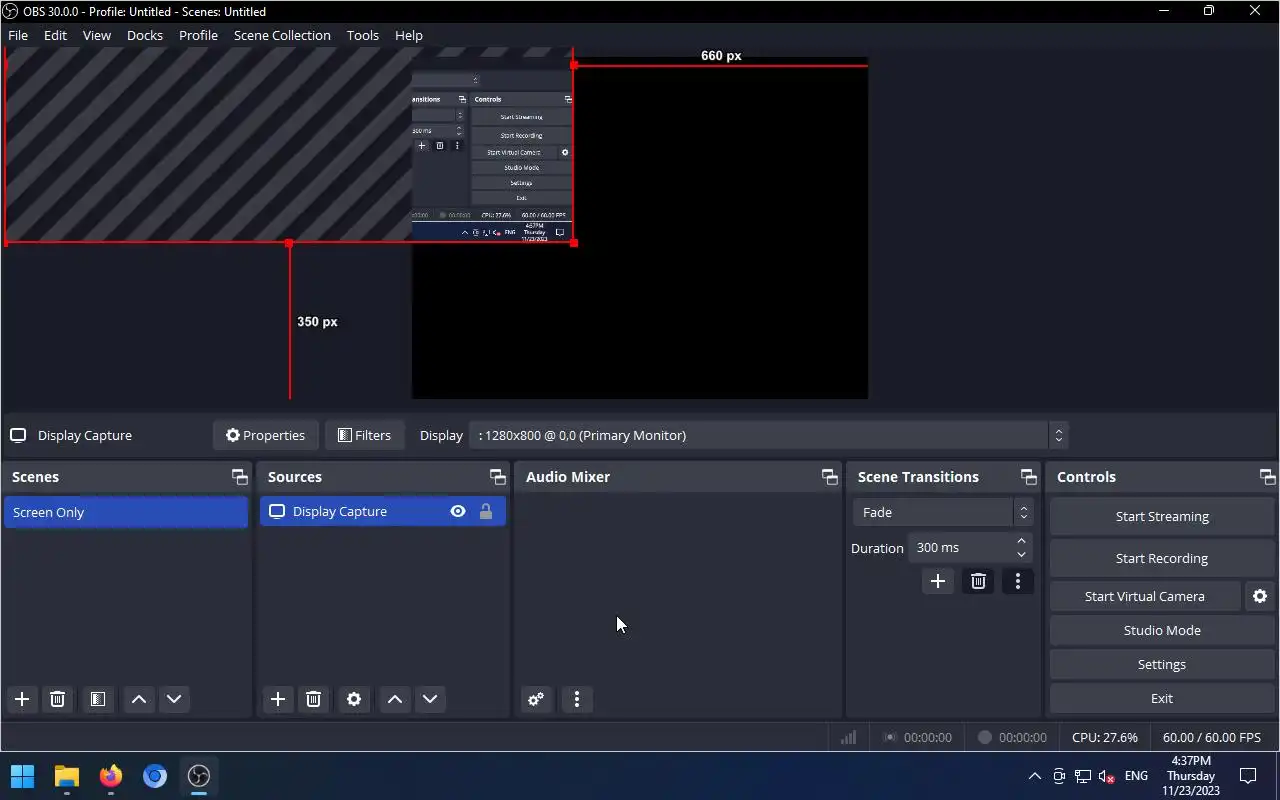Move scene down arrow in Scenes panel

[x=174, y=699]
